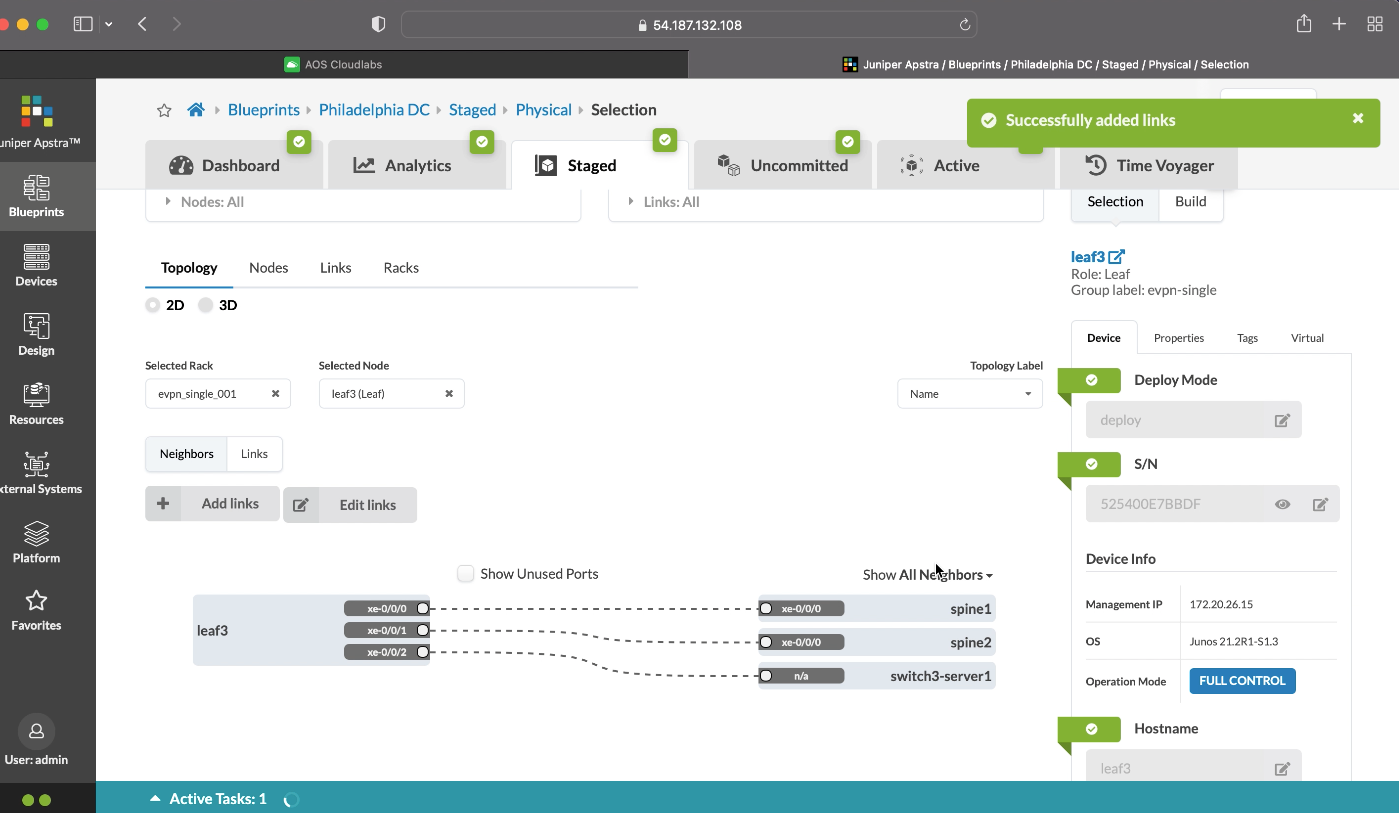Click the leaf3 xe-0/0/2 port
The height and width of the screenshot is (813, 1399).
point(387,652)
